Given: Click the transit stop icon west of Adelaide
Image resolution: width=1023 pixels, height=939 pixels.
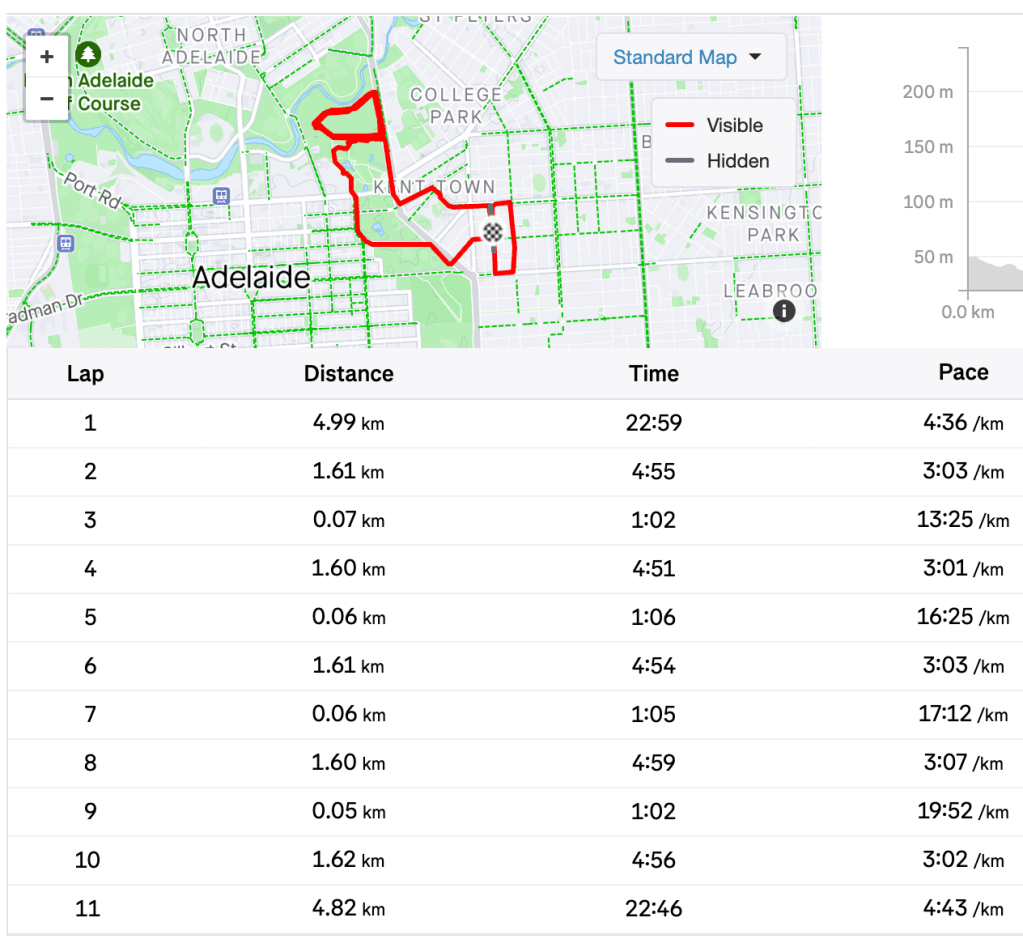Looking at the screenshot, I should click(x=66, y=243).
